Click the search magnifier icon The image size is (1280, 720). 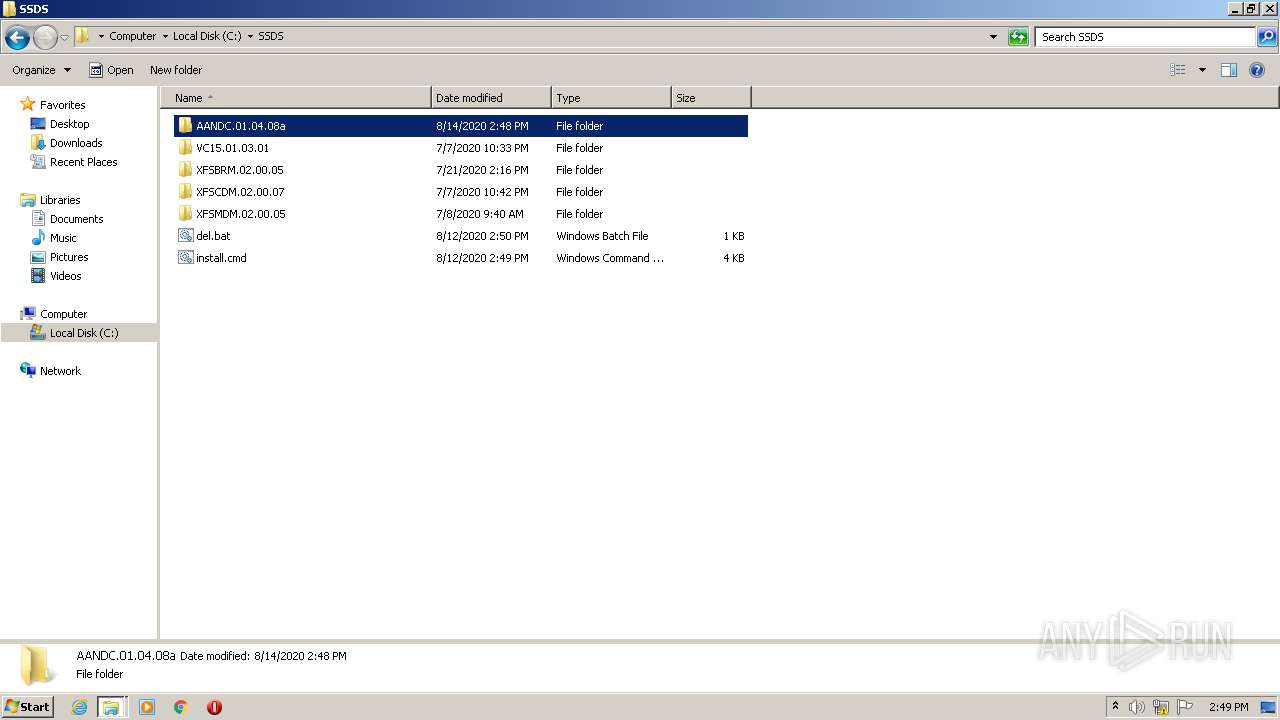tap(1267, 37)
